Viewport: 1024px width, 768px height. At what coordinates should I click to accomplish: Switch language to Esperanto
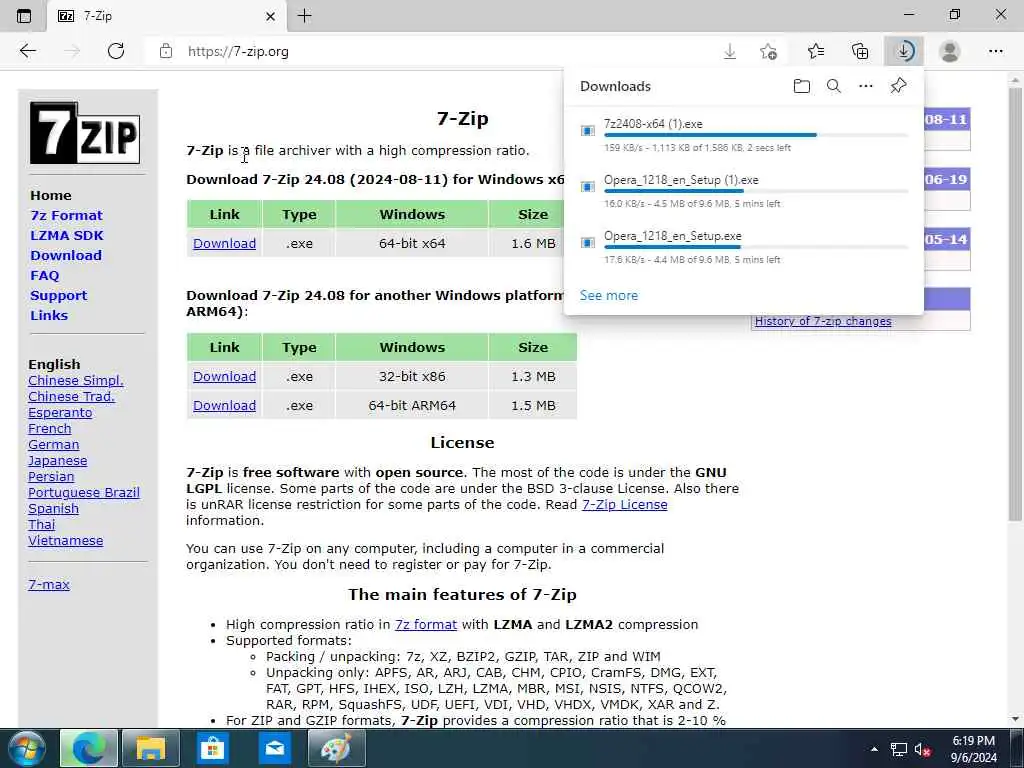pyautogui.click(x=60, y=413)
